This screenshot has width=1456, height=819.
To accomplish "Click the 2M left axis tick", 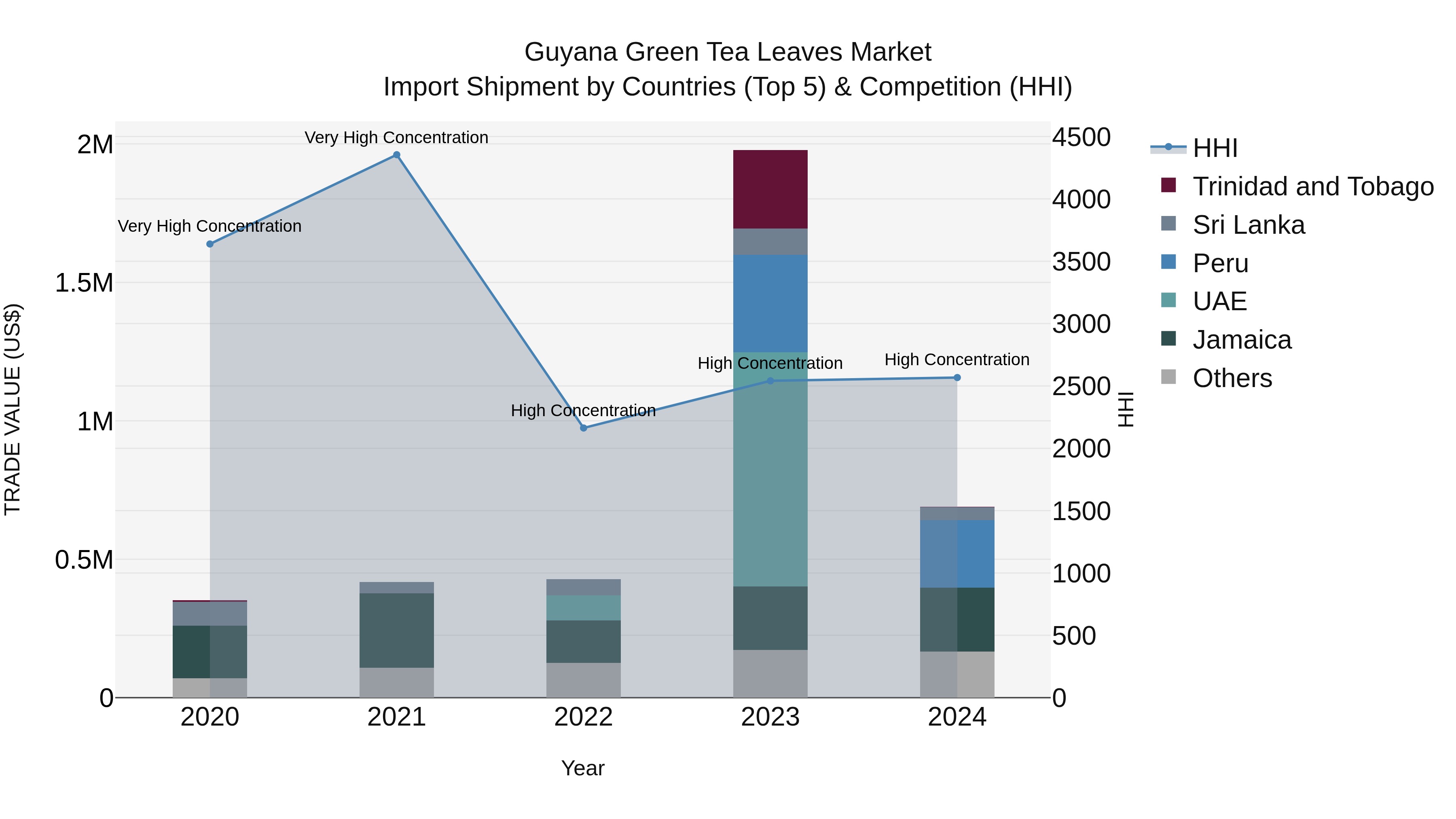I will pos(95,144).
